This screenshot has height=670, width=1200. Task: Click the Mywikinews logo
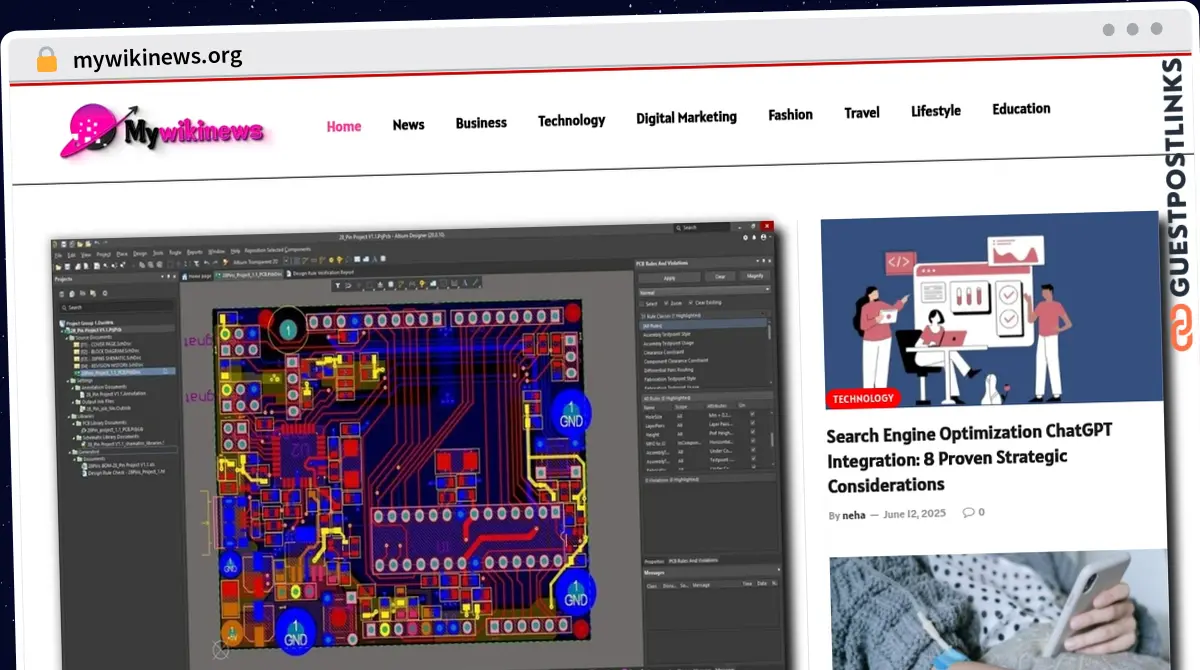[x=166, y=131]
